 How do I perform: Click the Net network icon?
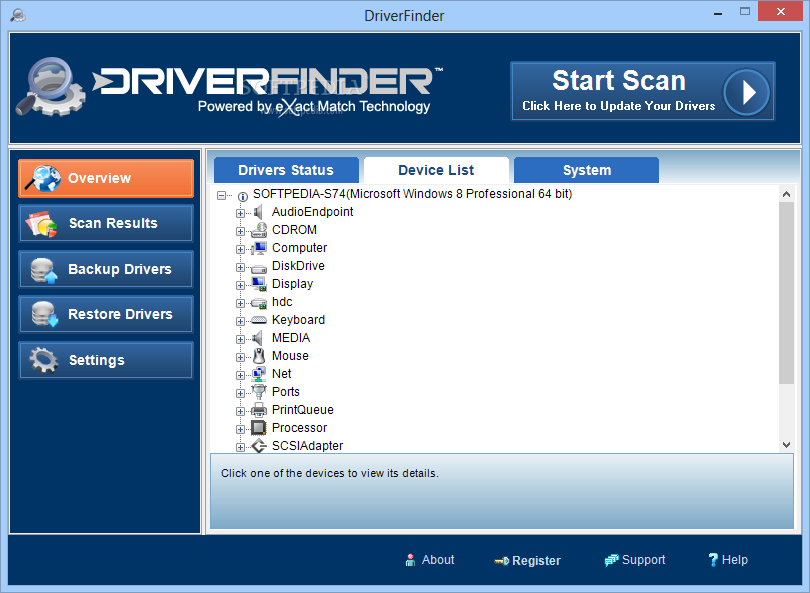point(259,374)
